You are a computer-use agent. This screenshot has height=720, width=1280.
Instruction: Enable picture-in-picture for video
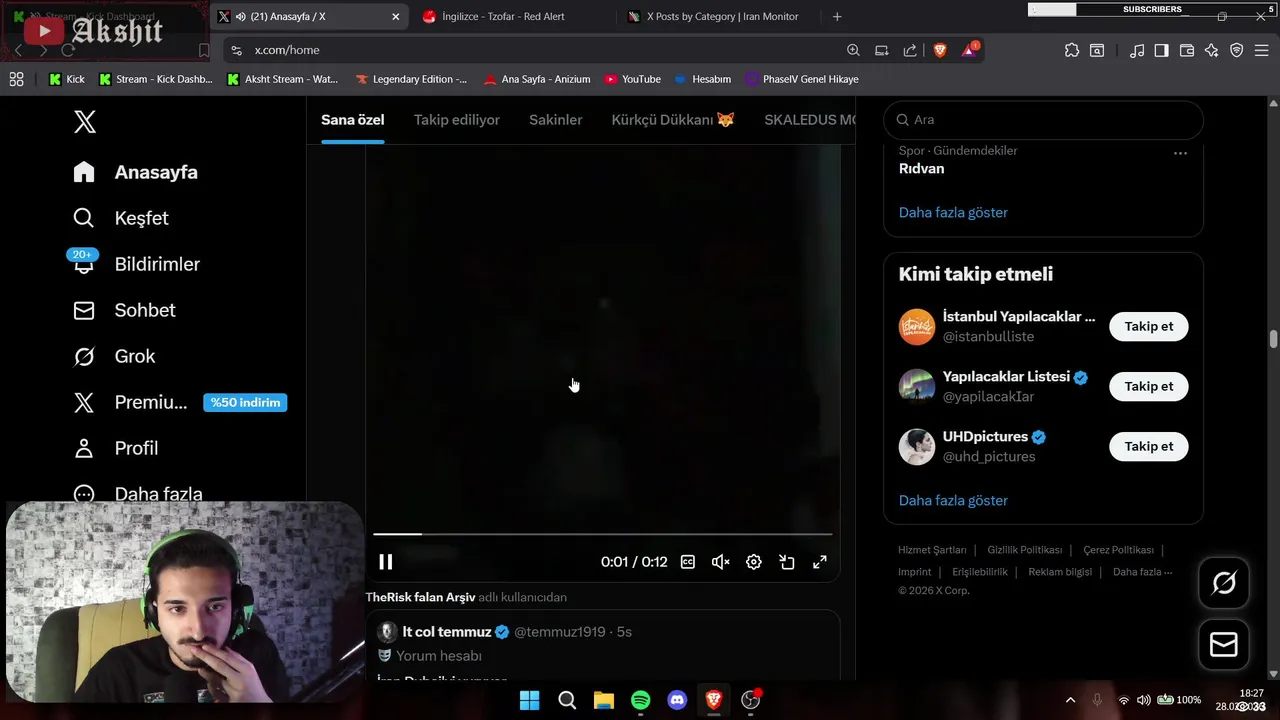(787, 562)
